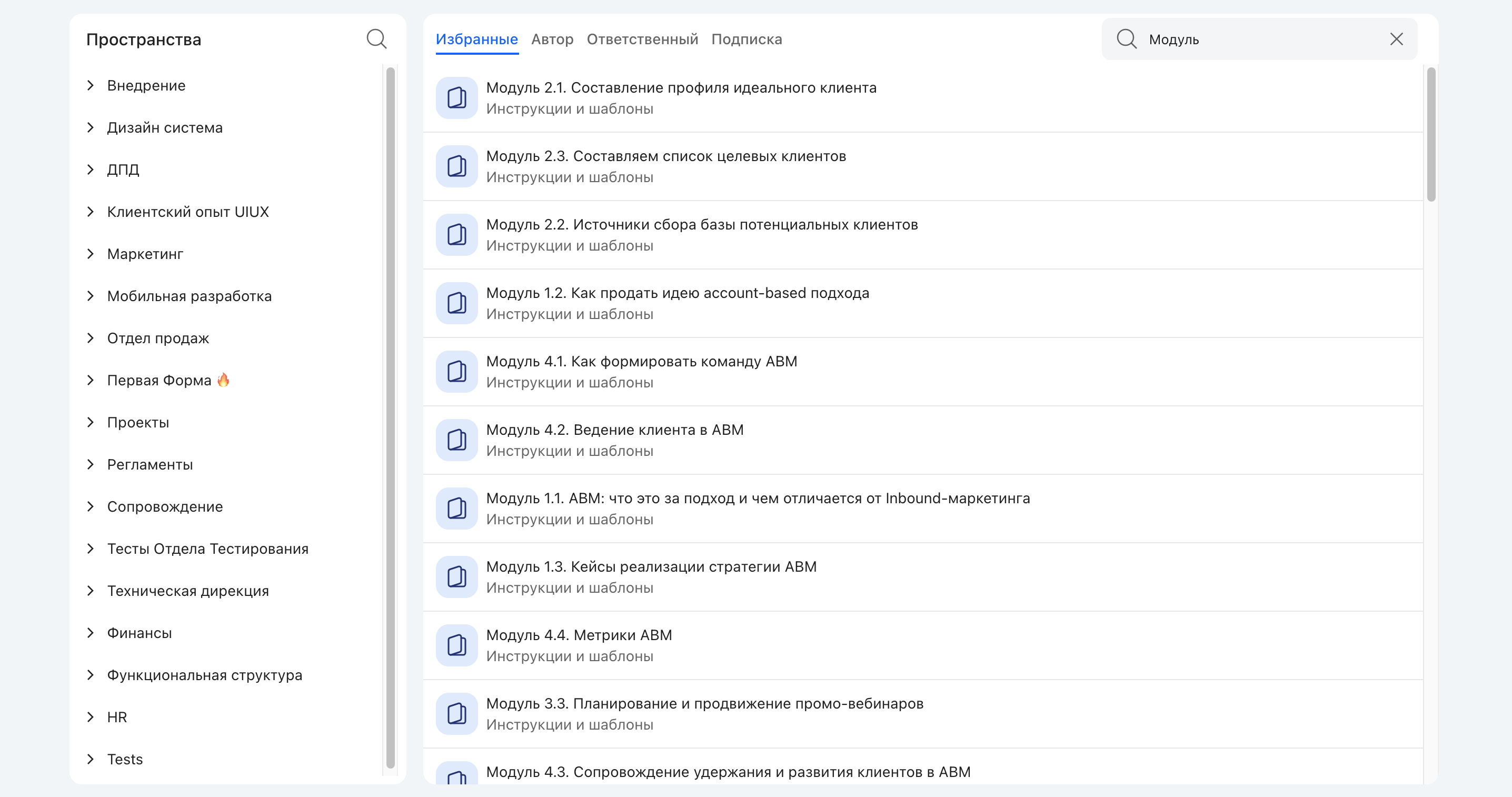
Task: Expand the Финансы space
Action: click(x=91, y=633)
